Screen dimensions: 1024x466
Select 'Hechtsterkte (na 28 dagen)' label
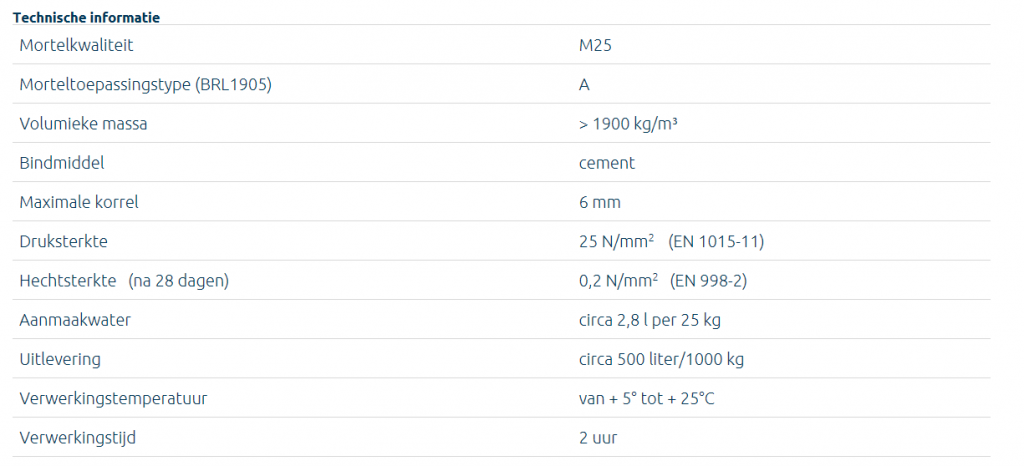pyautogui.click(x=124, y=281)
